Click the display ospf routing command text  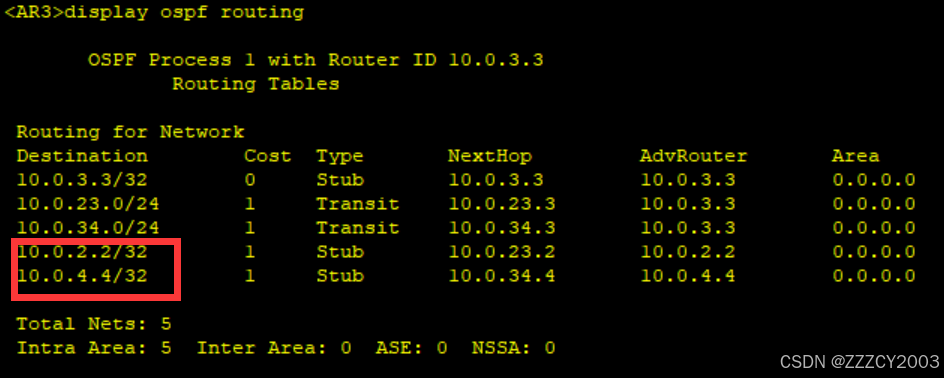point(184,12)
